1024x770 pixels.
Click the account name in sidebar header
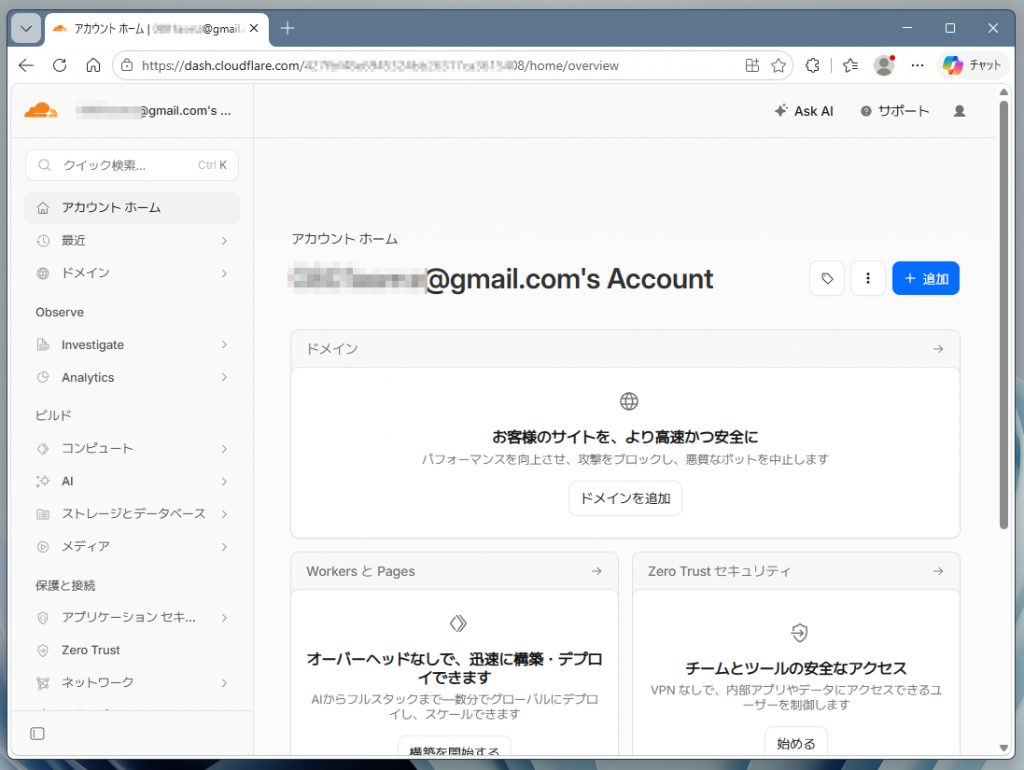point(153,111)
